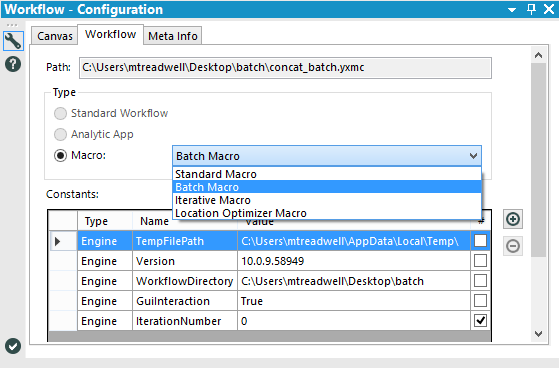This screenshot has height=368, width=559.
Task: Open the help question mark icon
Action: pyautogui.click(x=13, y=64)
